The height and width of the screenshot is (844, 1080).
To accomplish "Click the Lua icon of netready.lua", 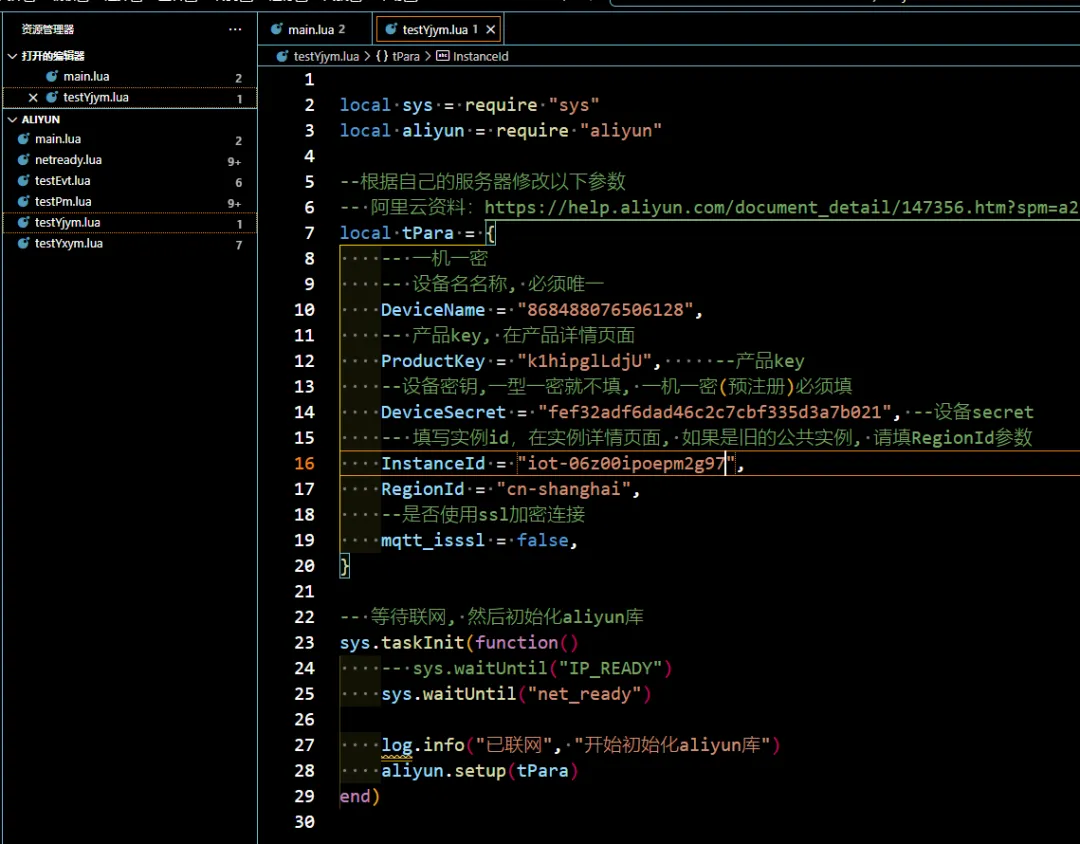I will point(23,160).
